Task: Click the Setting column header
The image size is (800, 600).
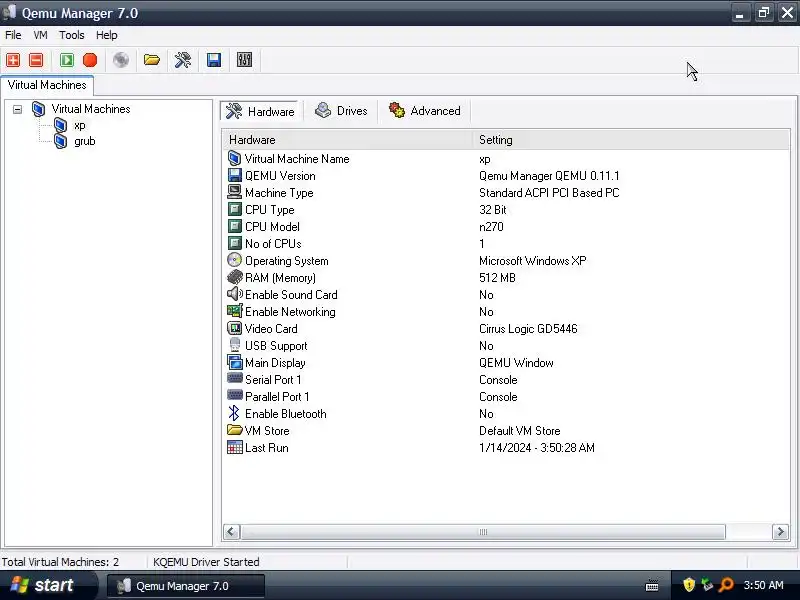Action: click(631, 140)
